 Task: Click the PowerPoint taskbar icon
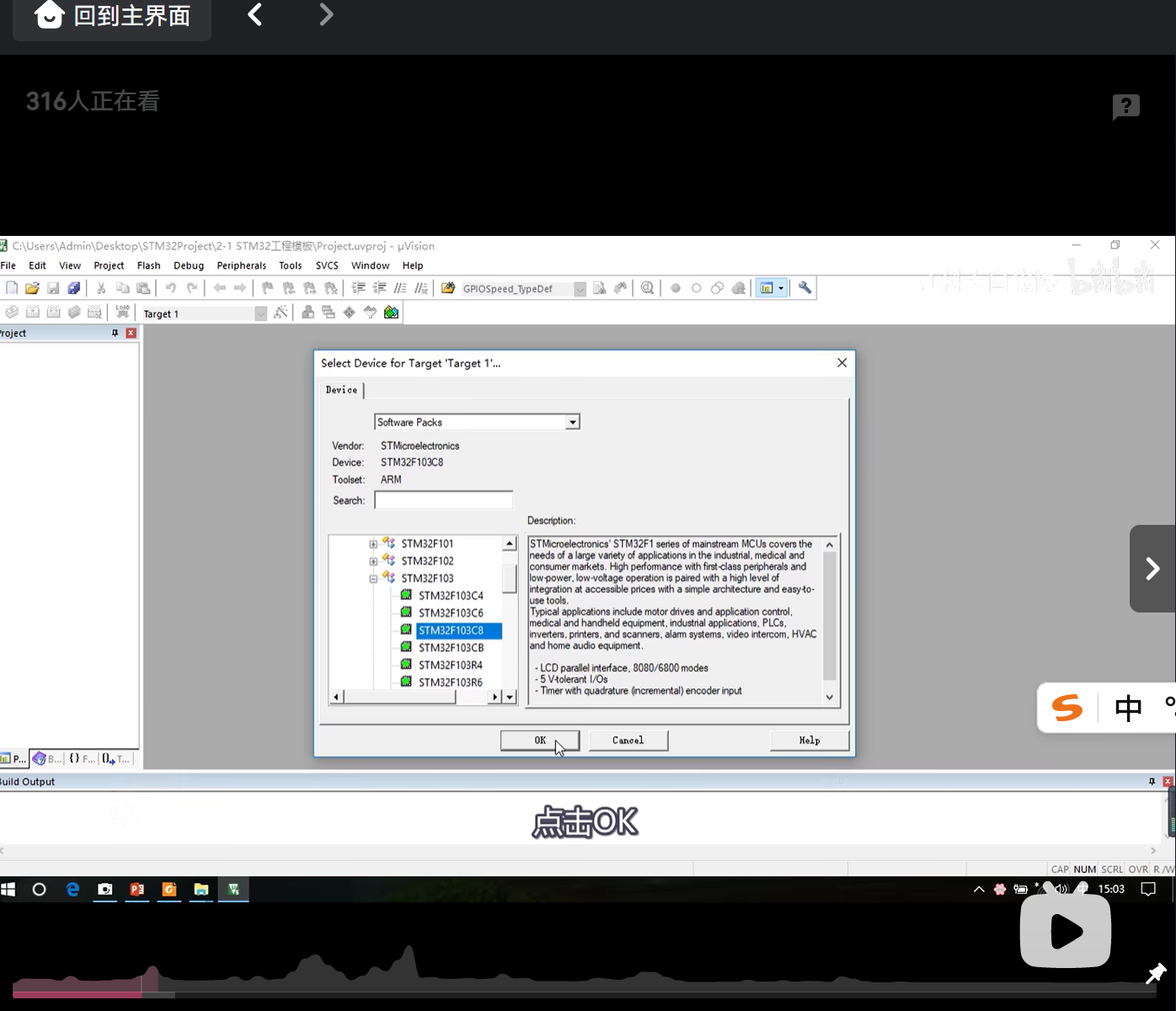coord(136,889)
